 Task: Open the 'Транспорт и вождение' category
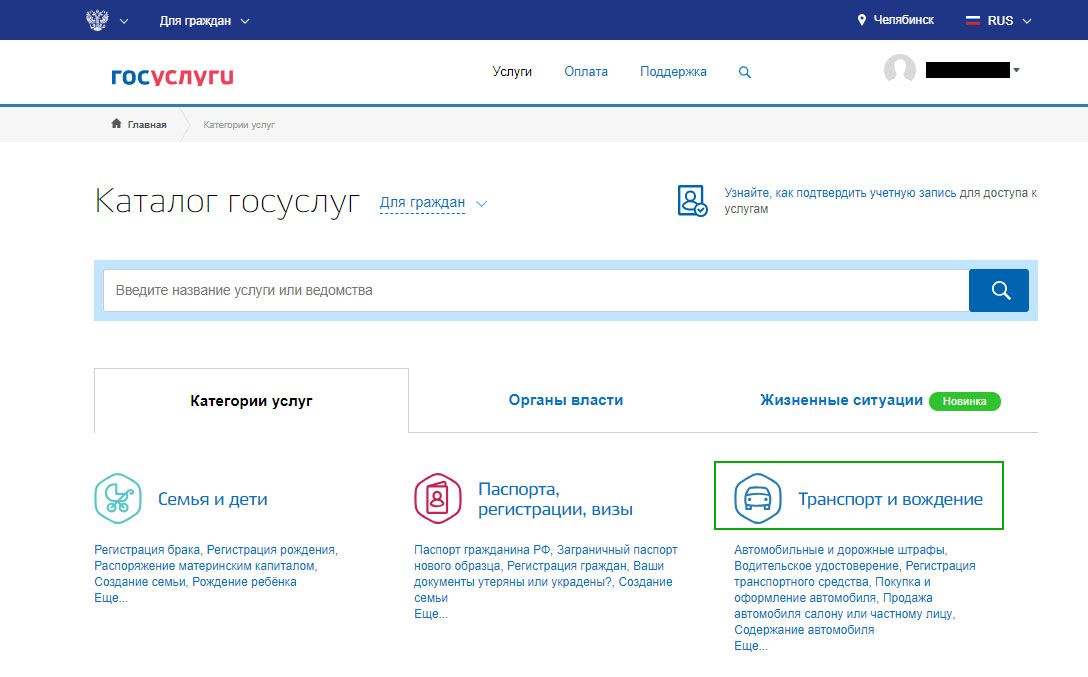(x=890, y=499)
